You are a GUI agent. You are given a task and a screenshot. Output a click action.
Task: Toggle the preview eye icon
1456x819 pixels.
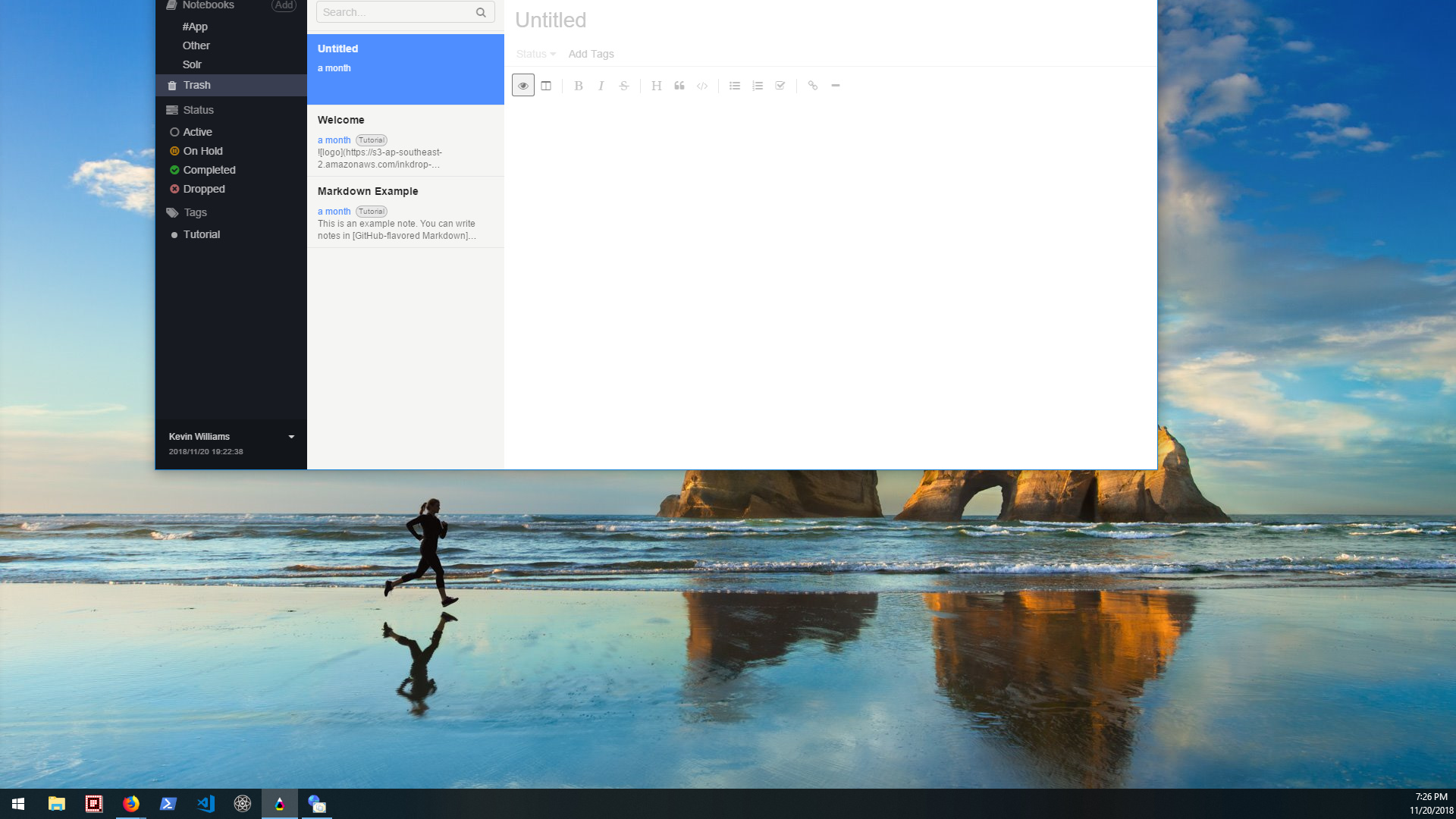point(523,86)
